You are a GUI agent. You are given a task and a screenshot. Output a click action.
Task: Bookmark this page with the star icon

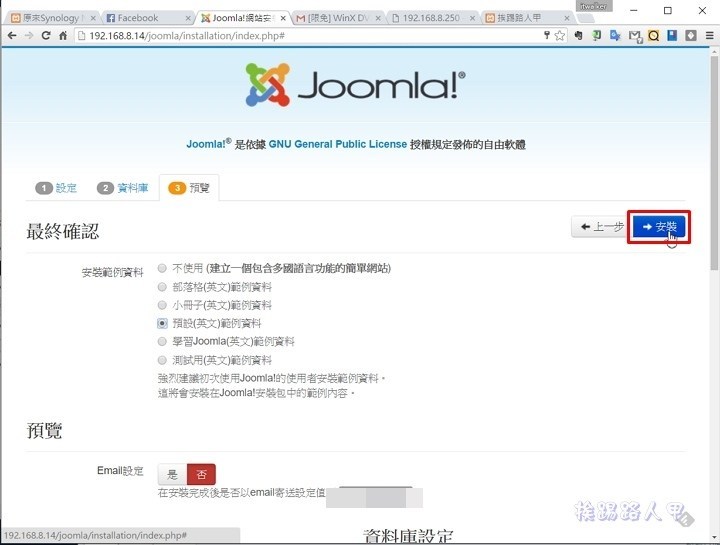(x=559, y=35)
